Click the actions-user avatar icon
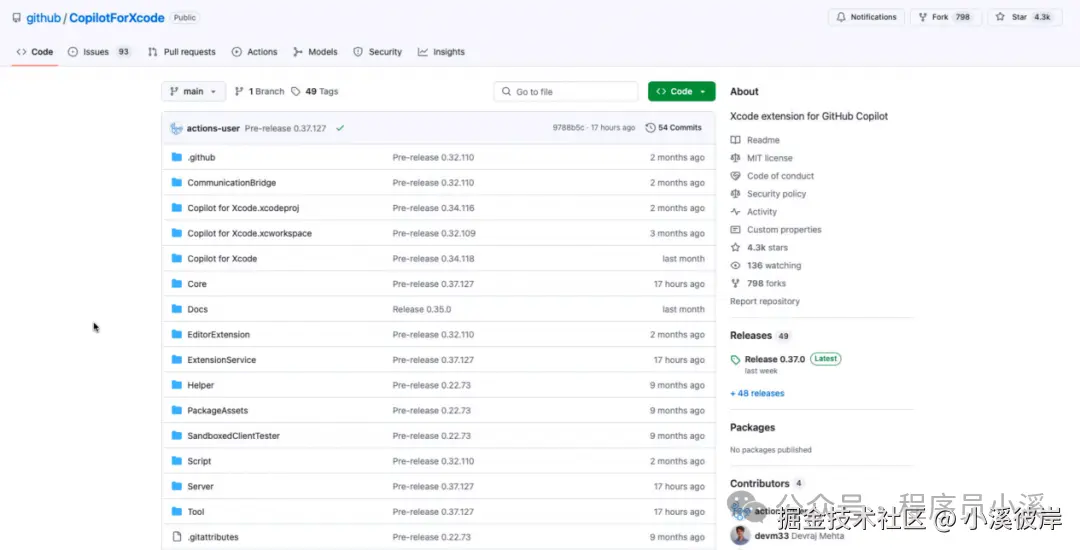 (x=176, y=128)
